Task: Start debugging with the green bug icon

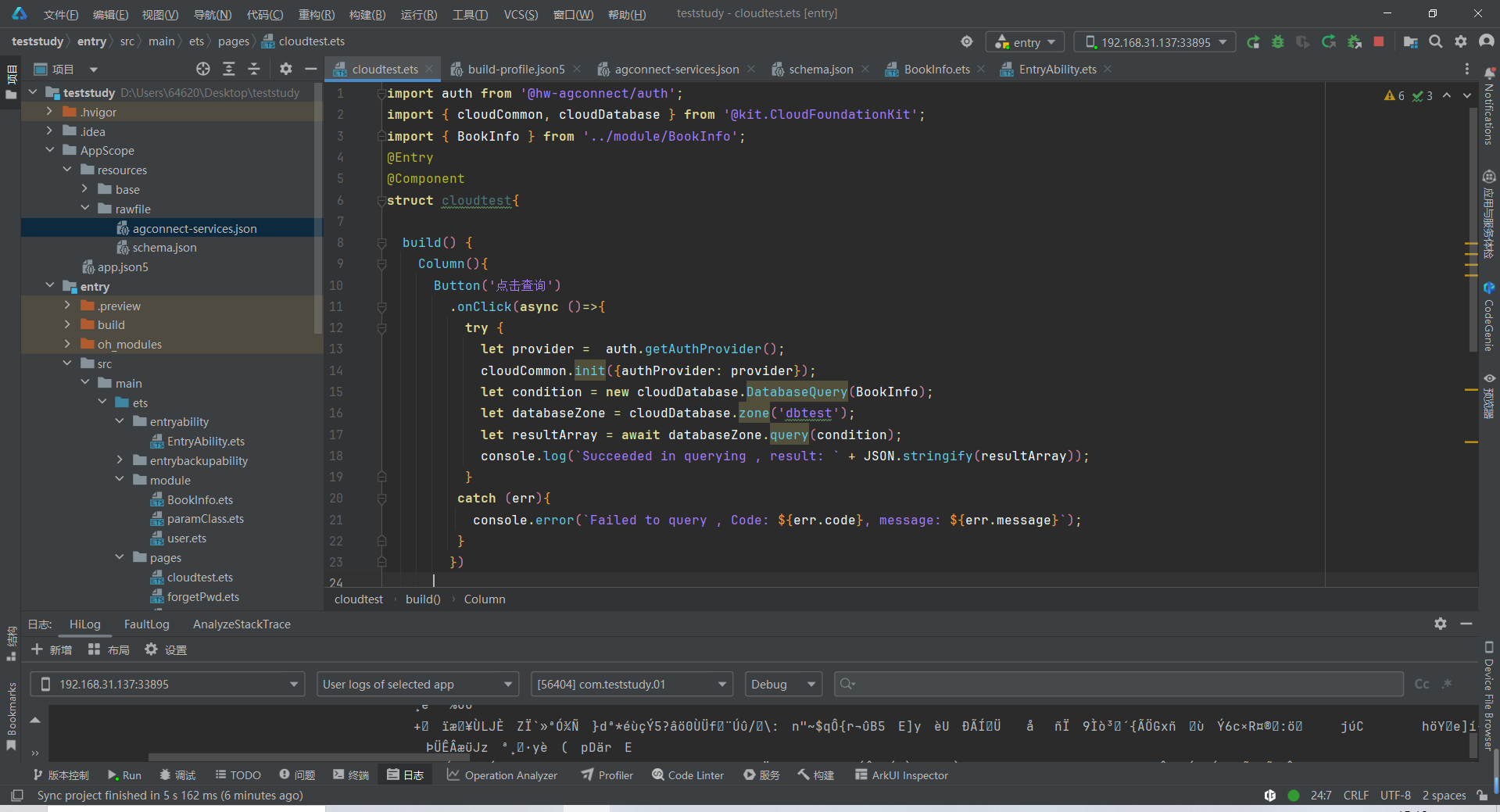Action: point(1278,42)
